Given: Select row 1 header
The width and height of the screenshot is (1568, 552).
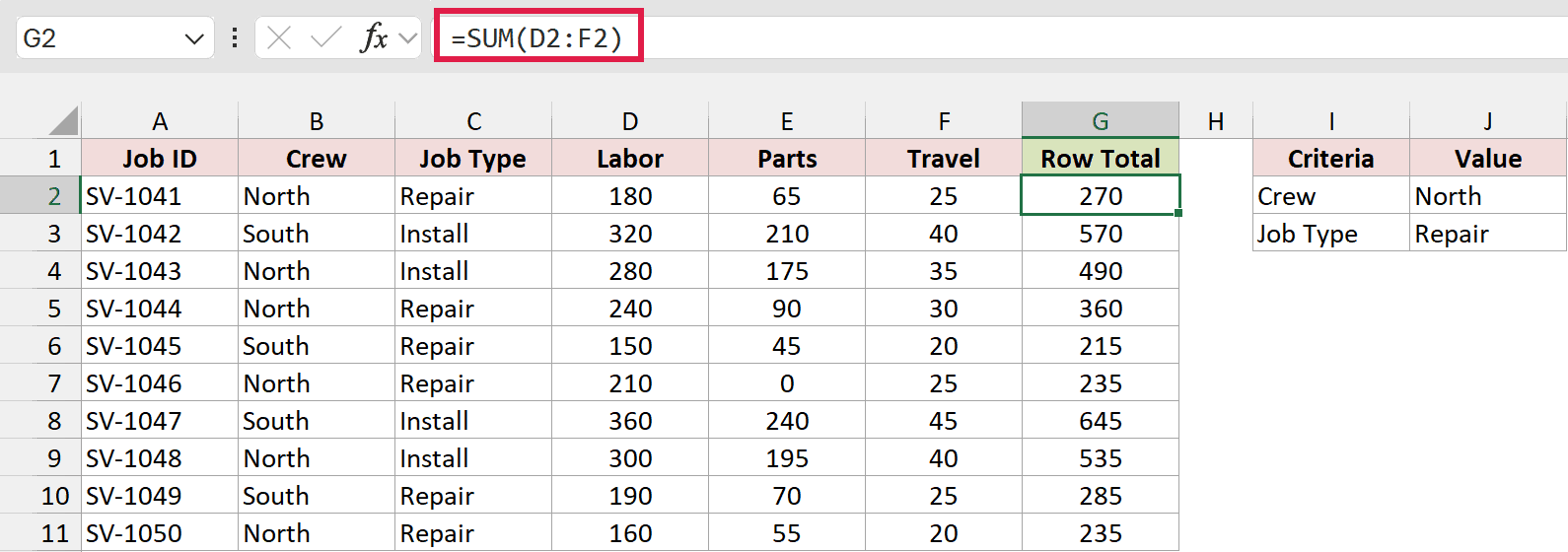Looking at the screenshot, I should [x=40, y=158].
